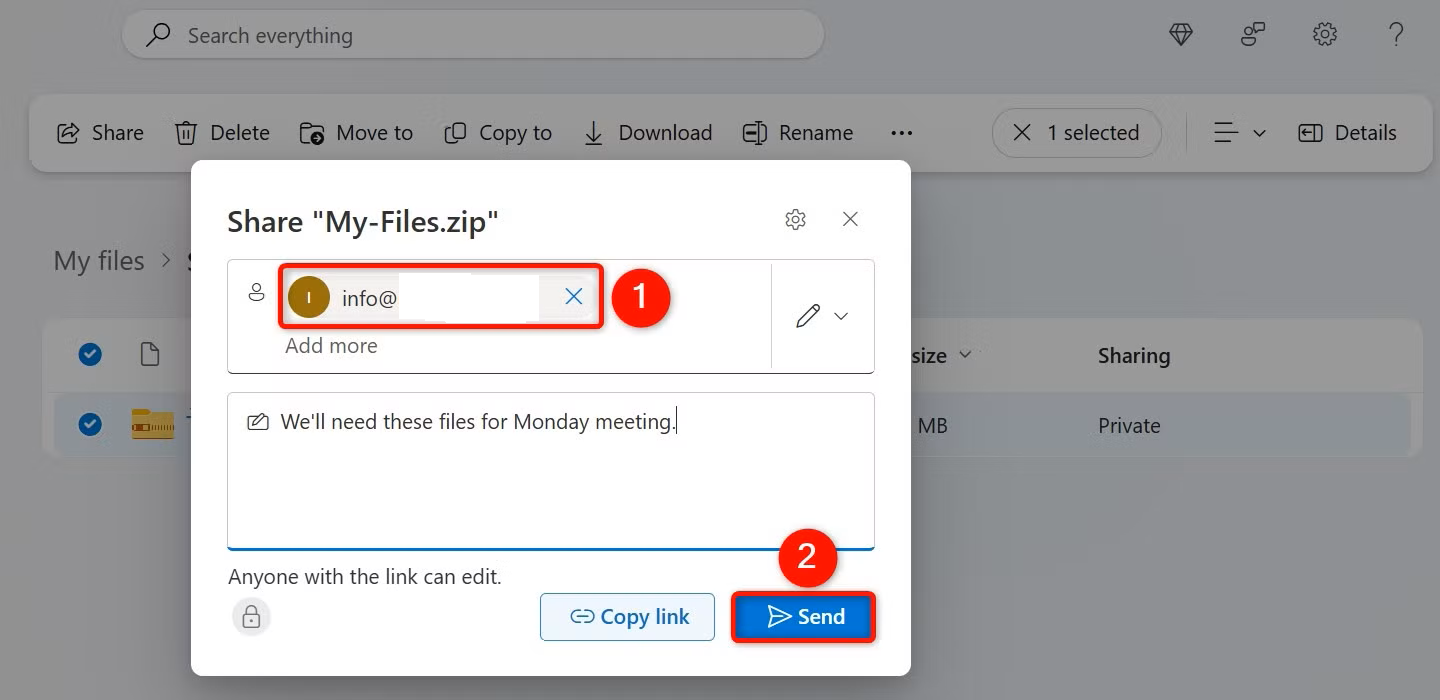
Task: Remove the info@ recipient with X
Action: click(x=574, y=296)
